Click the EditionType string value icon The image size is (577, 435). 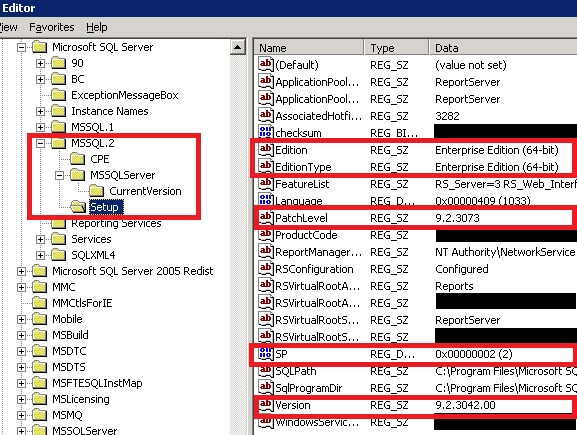click(x=266, y=166)
